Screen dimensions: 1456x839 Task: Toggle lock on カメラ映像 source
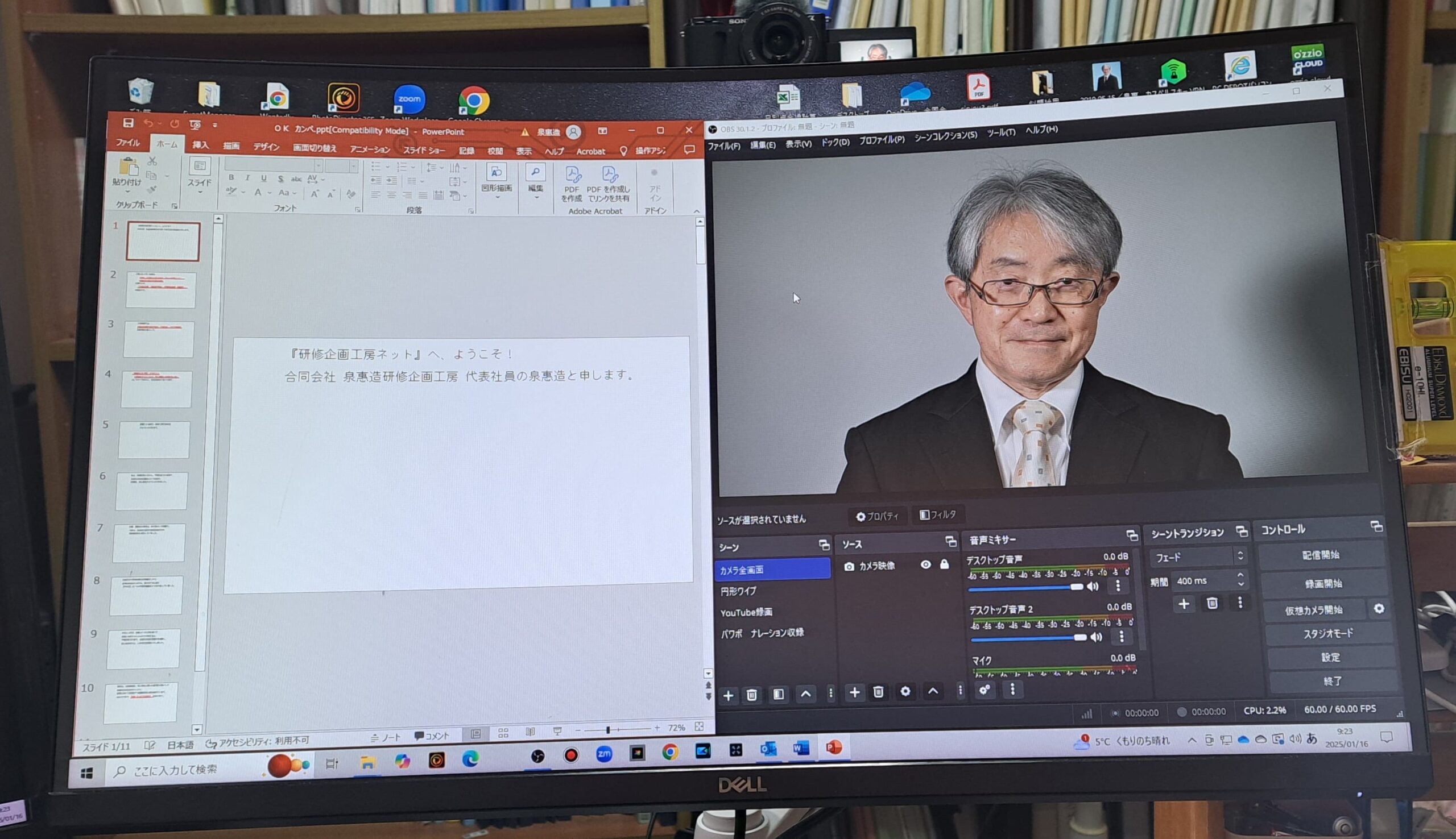click(x=944, y=564)
